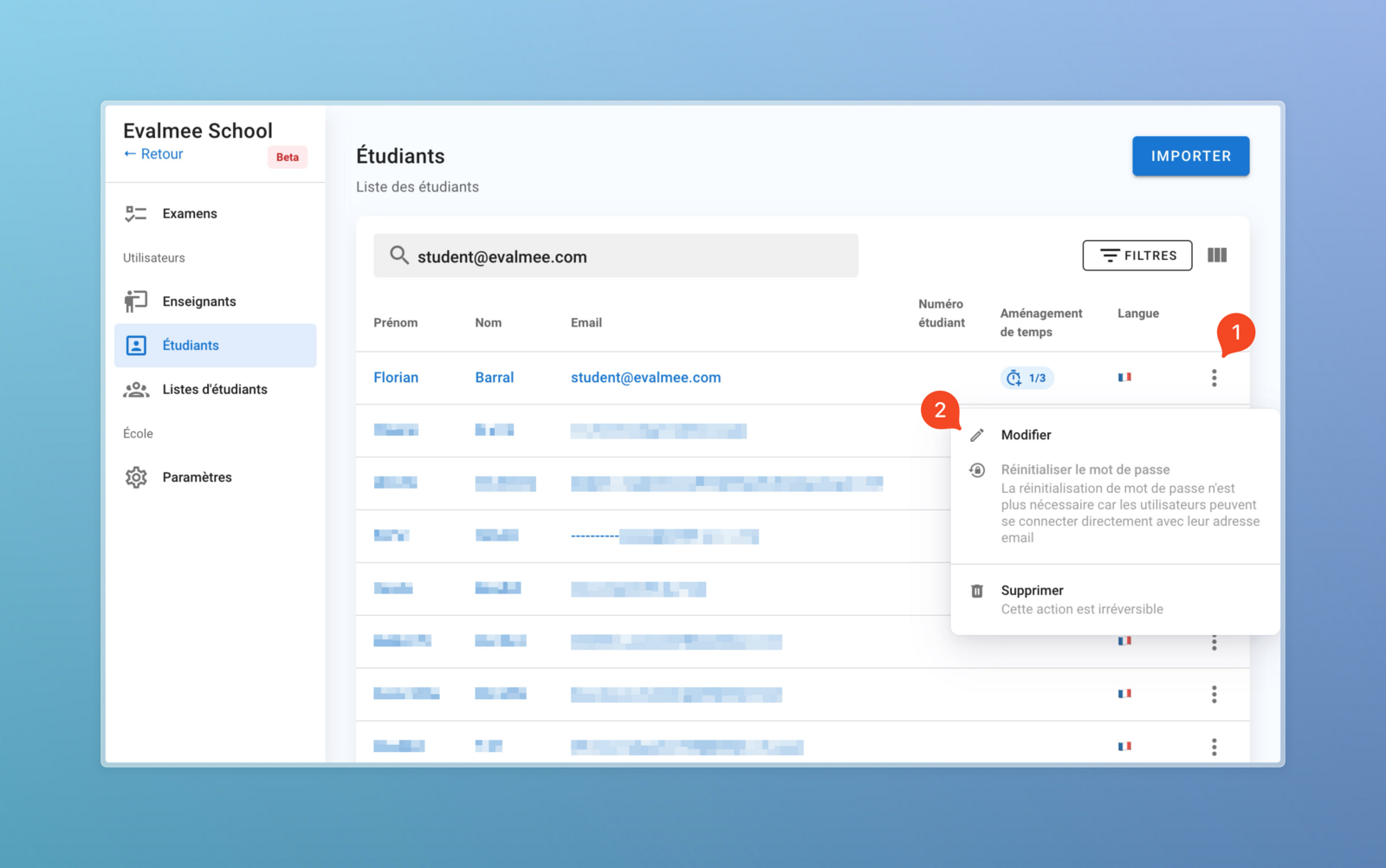This screenshot has width=1386, height=868.
Task: Click the search magnifier icon
Action: pos(398,256)
